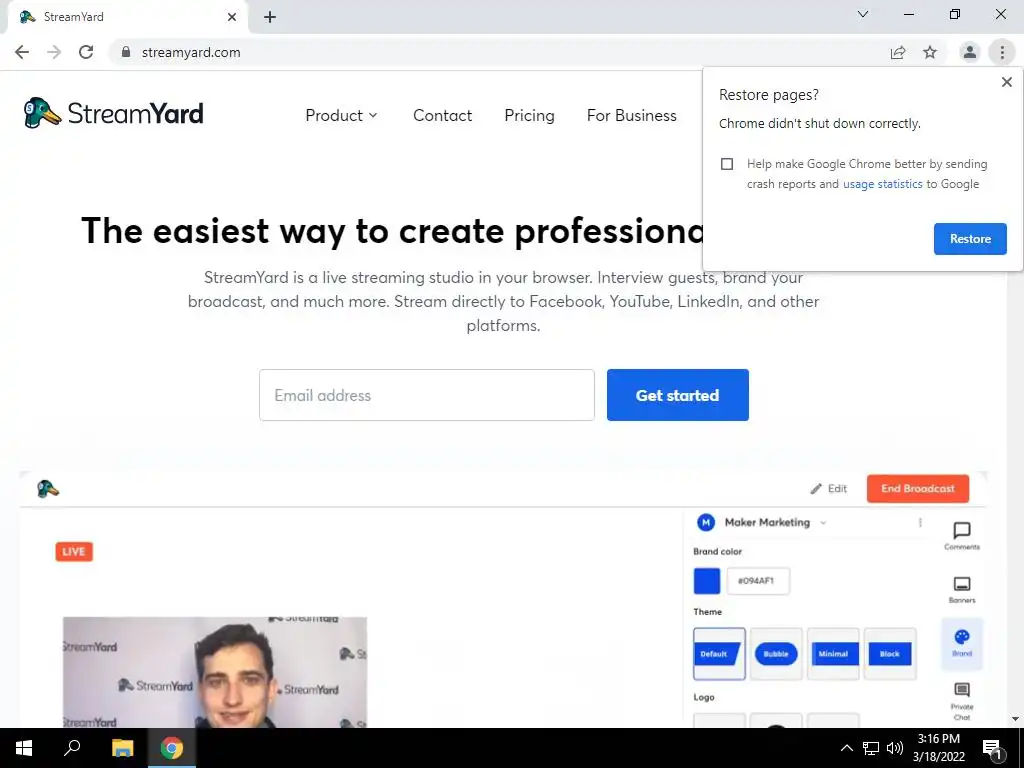Select the Default theme
This screenshot has width=1024, height=768.
pyautogui.click(x=719, y=654)
